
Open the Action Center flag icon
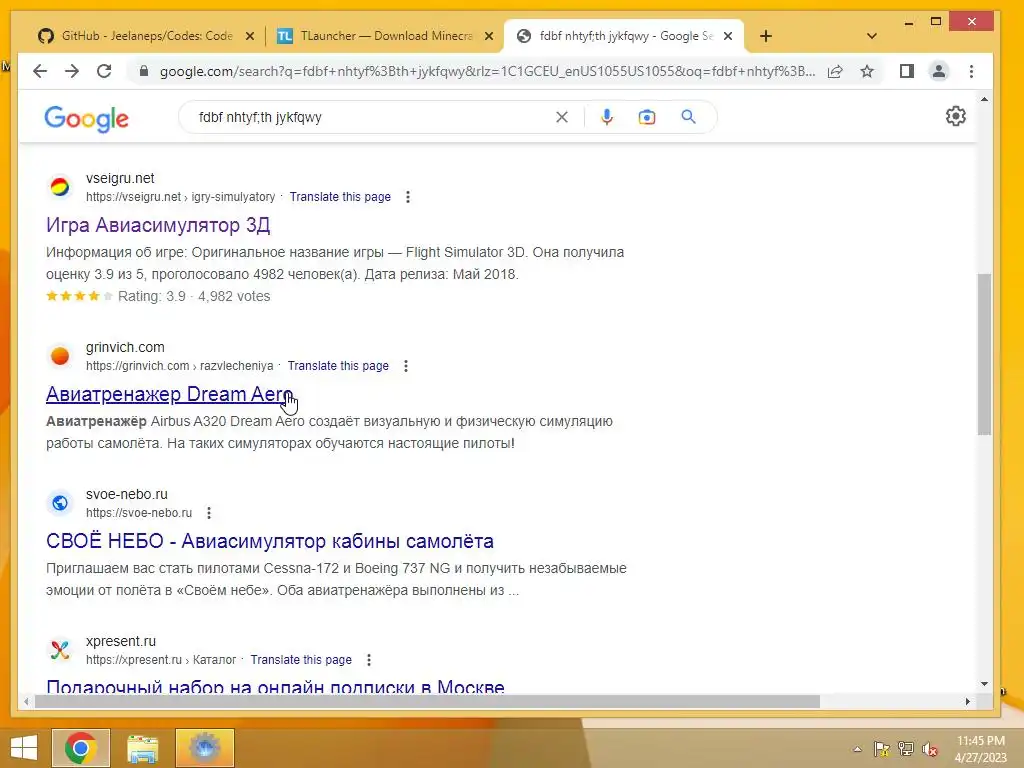pyautogui.click(x=882, y=749)
